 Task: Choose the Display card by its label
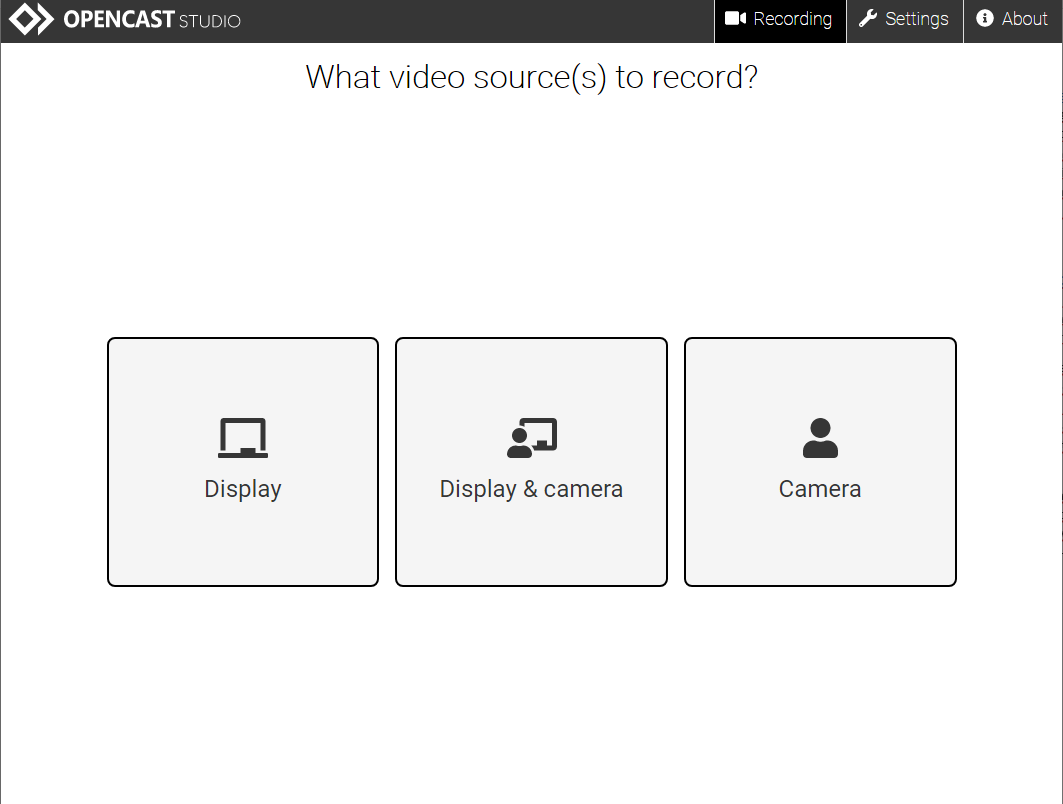point(243,489)
